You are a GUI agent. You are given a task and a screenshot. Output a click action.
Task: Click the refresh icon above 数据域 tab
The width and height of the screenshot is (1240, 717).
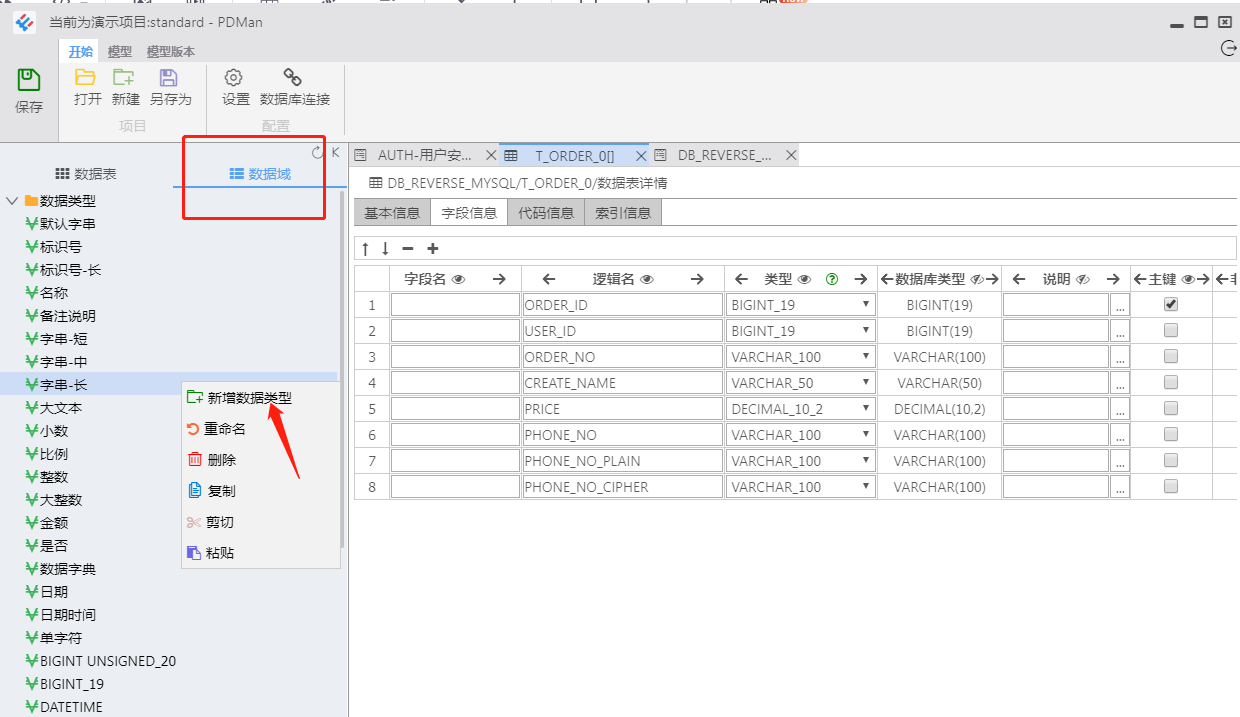318,152
